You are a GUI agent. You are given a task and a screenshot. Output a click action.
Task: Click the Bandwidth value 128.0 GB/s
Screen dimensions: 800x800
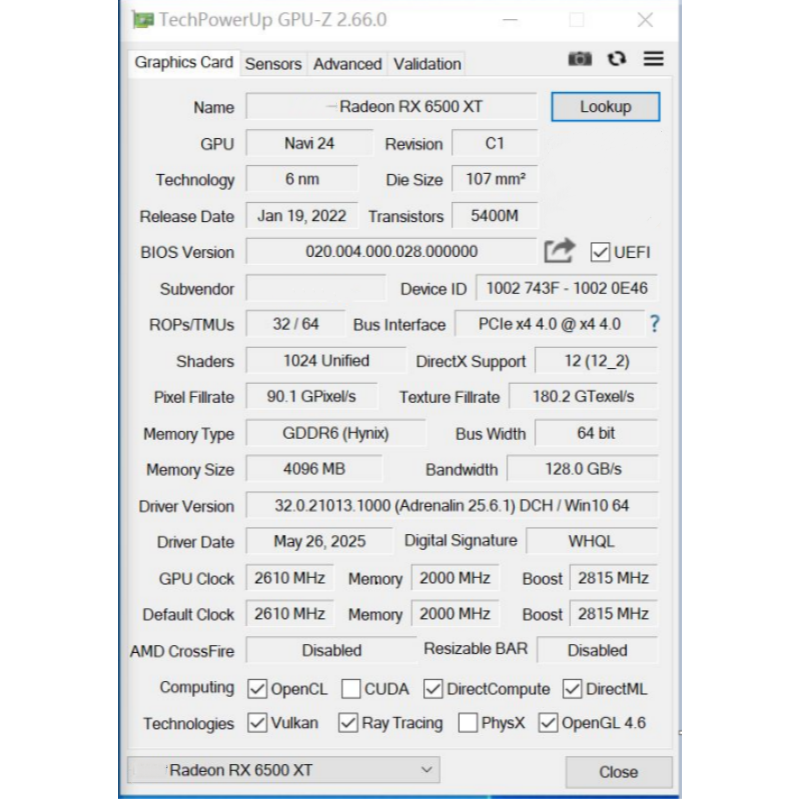(583, 468)
